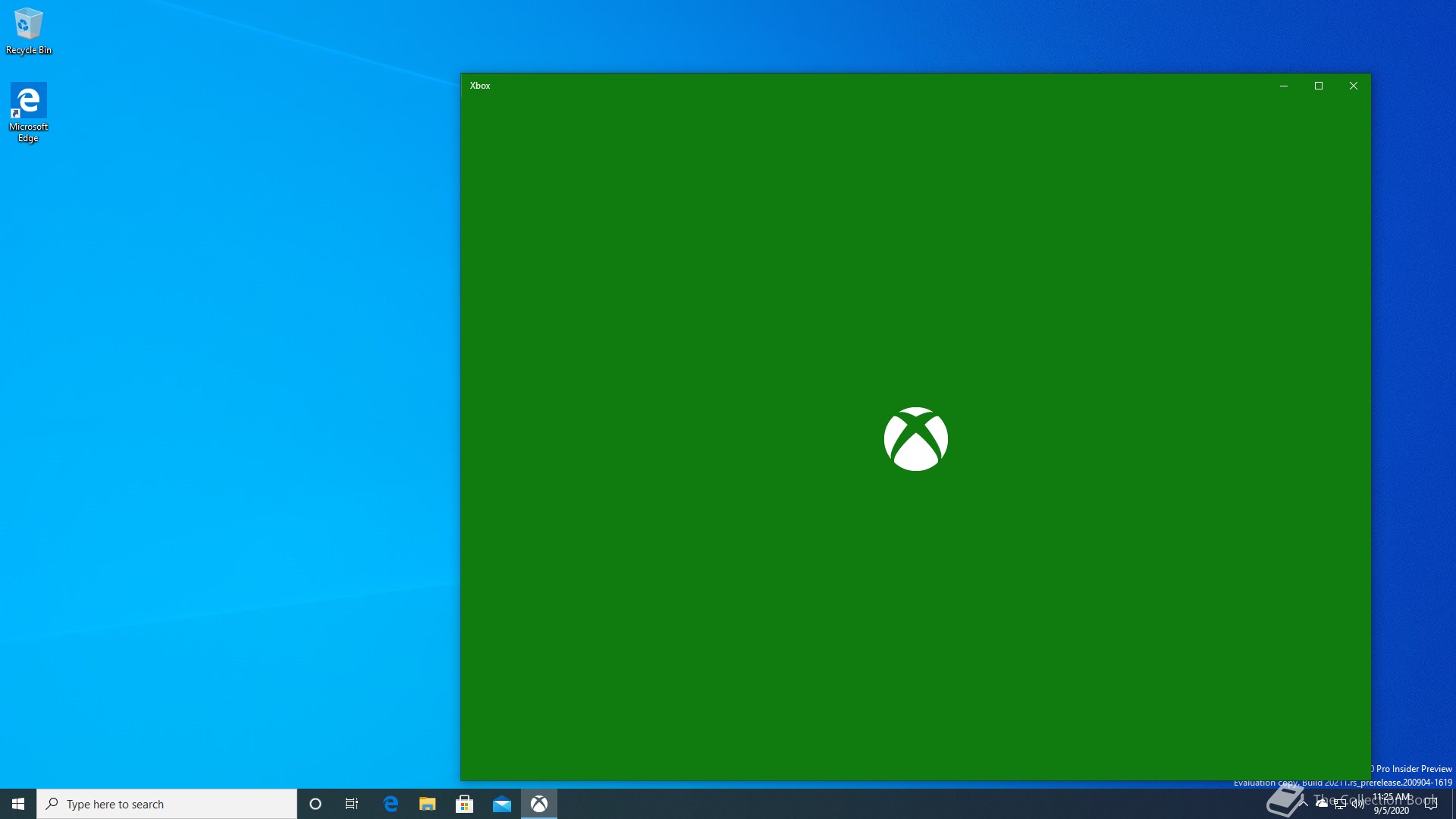This screenshot has height=819, width=1456.
Task: Open the Mail app on taskbar
Action: (502, 804)
